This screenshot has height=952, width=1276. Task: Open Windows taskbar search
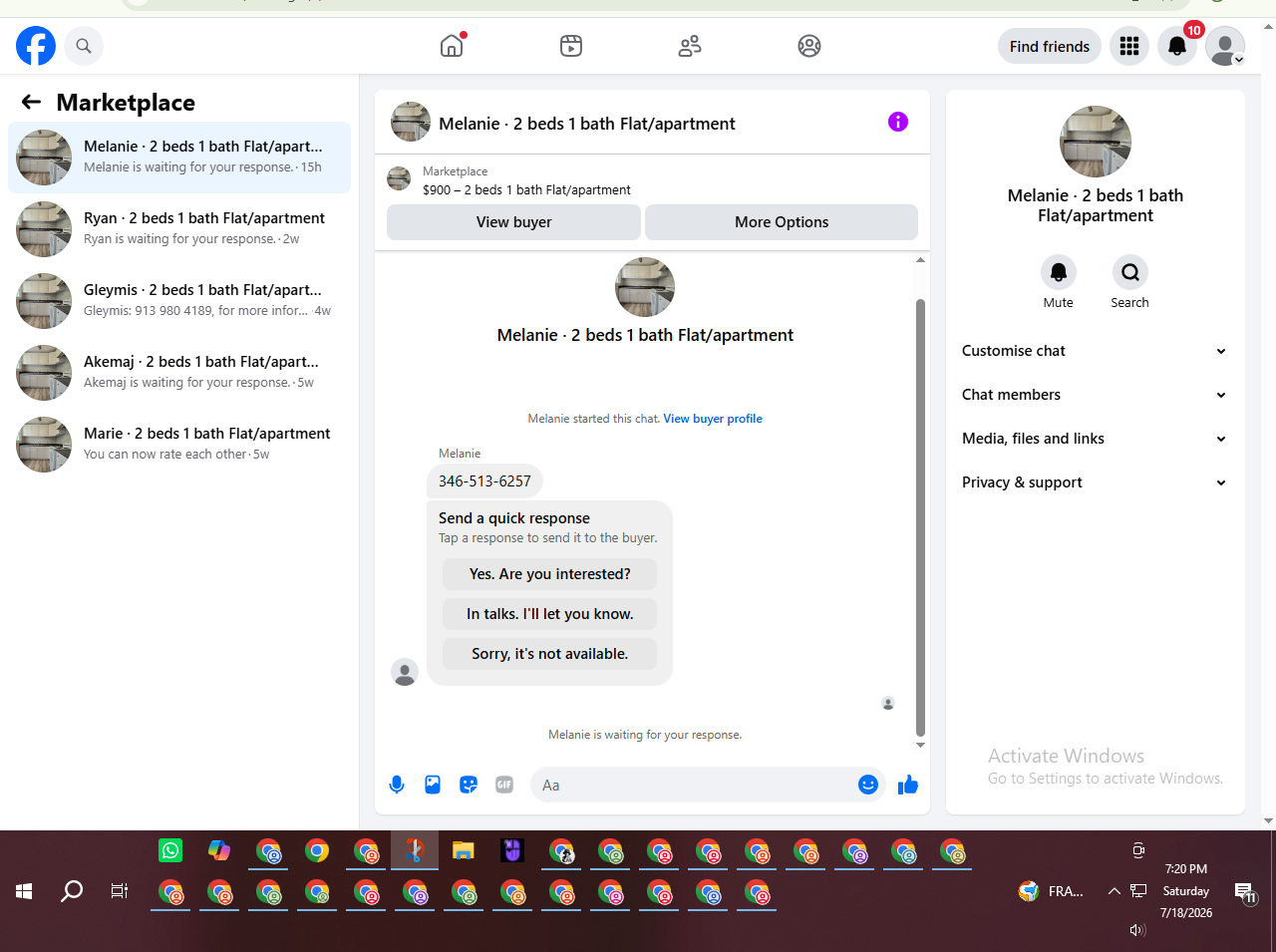coord(72,891)
